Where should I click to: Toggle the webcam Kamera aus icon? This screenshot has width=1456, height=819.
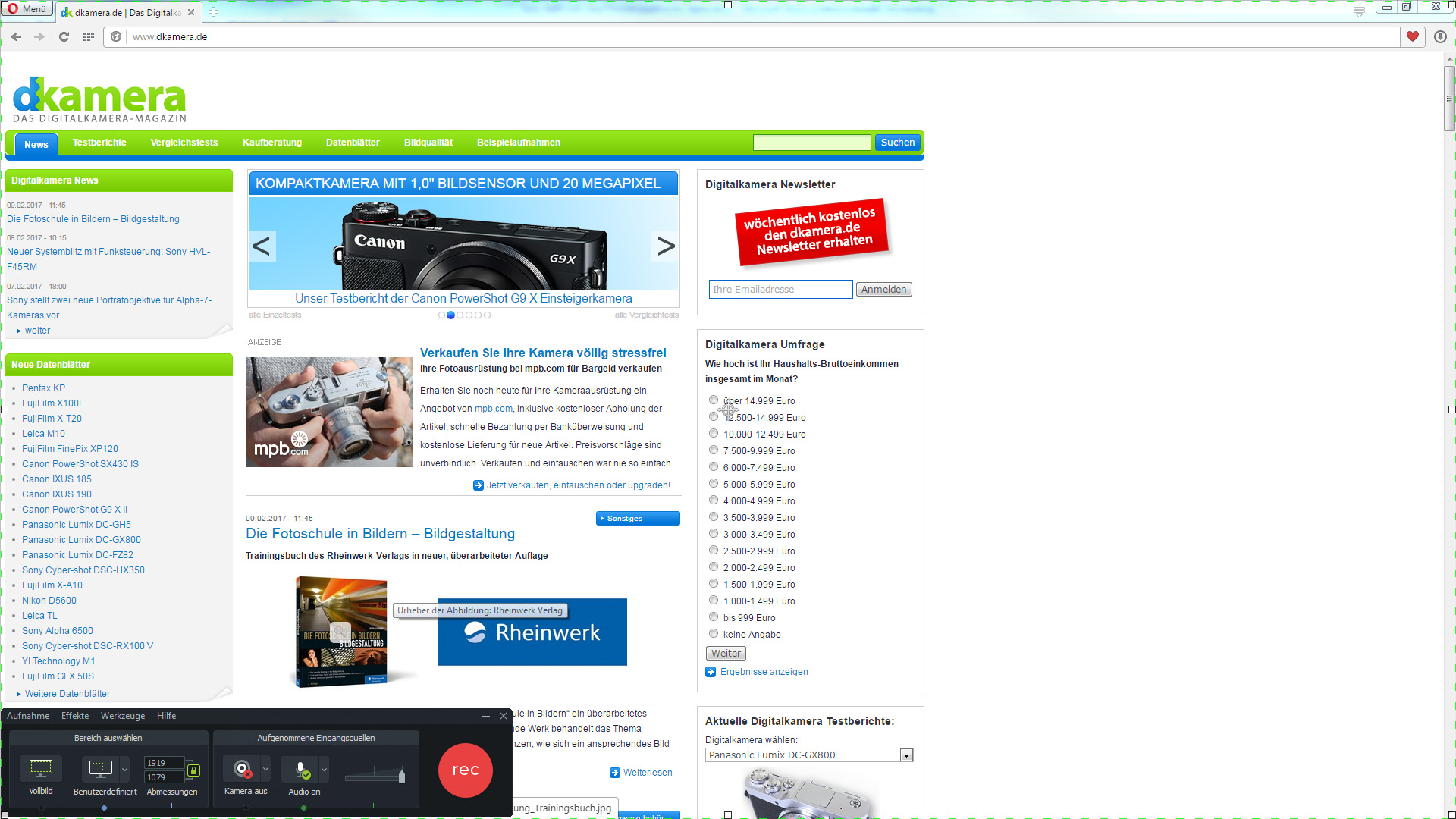click(x=242, y=769)
